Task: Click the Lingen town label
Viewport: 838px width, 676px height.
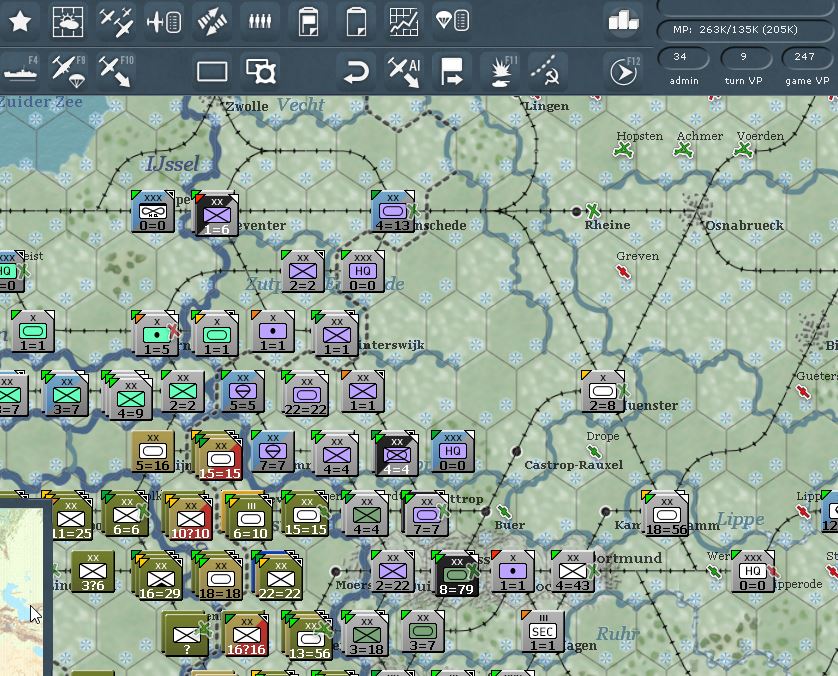Action: [x=547, y=106]
